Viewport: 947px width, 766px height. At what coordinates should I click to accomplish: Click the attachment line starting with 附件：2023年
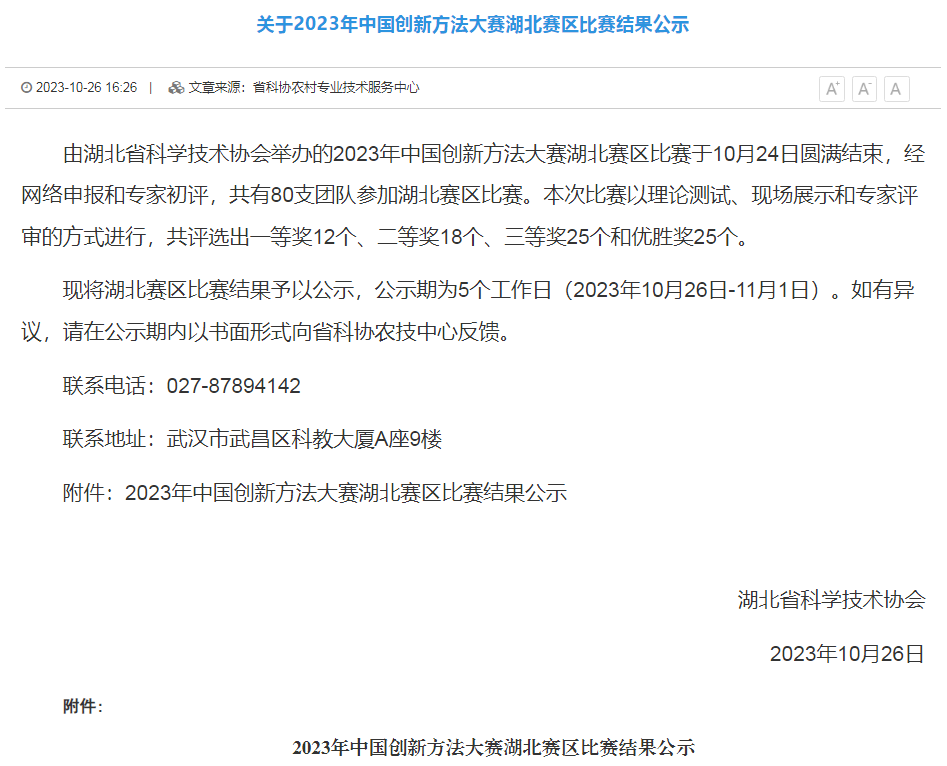pos(315,492)
